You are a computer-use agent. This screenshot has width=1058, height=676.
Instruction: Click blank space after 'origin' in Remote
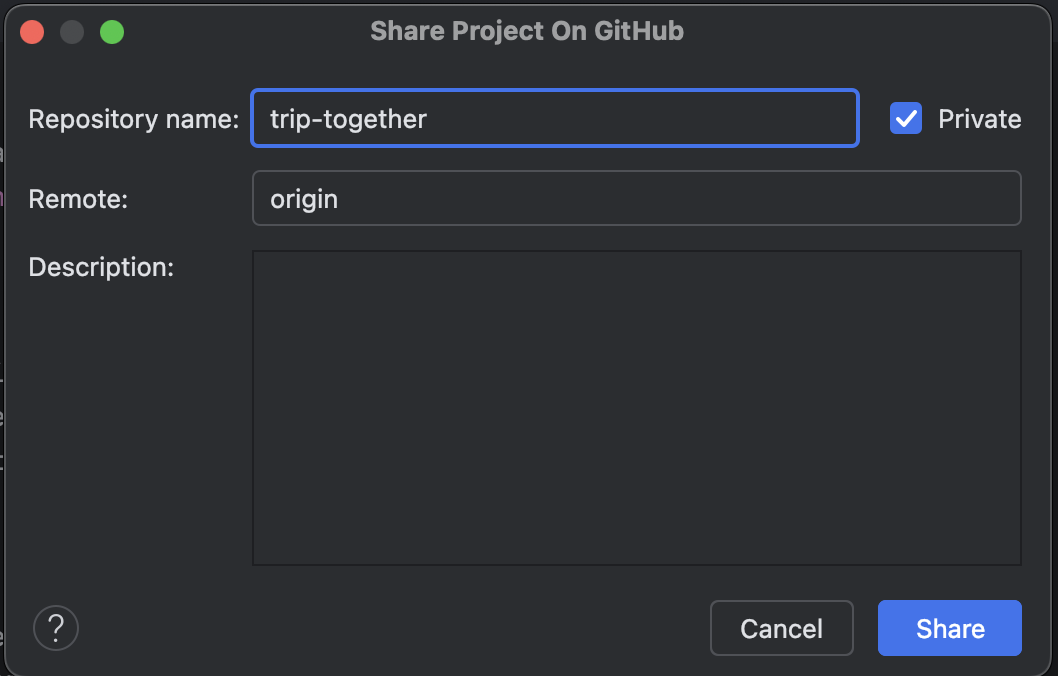(x=680, y=199)
